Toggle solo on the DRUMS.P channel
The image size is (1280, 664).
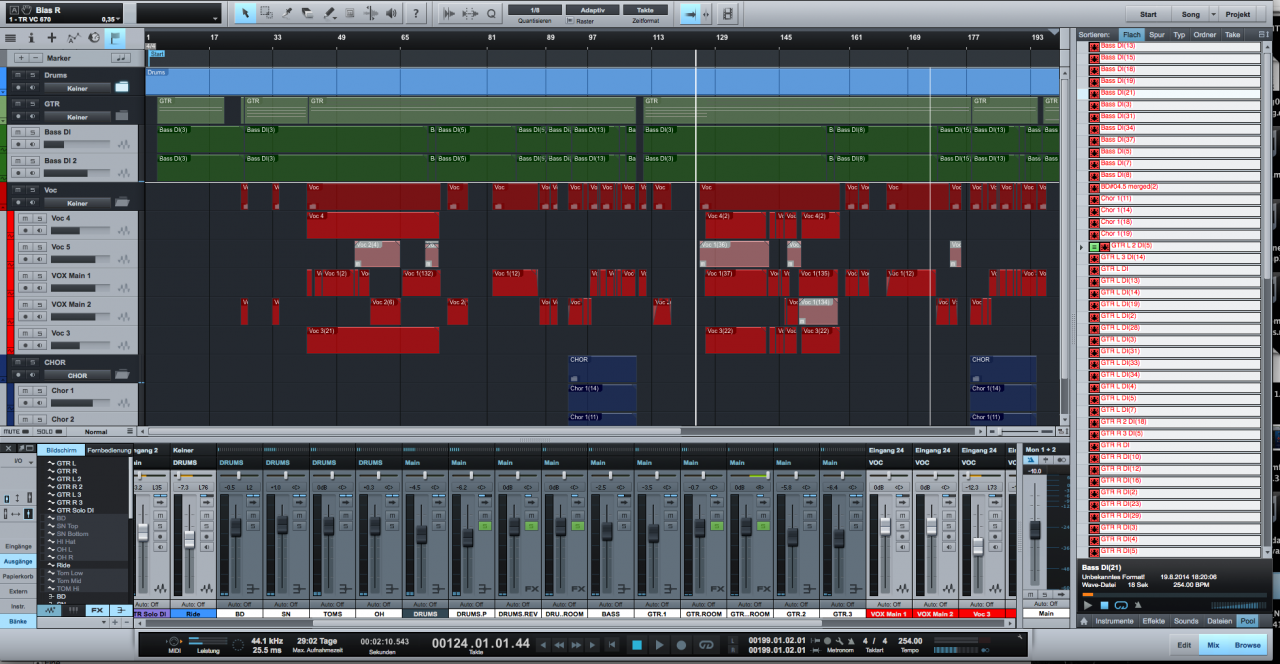point(484,524)
